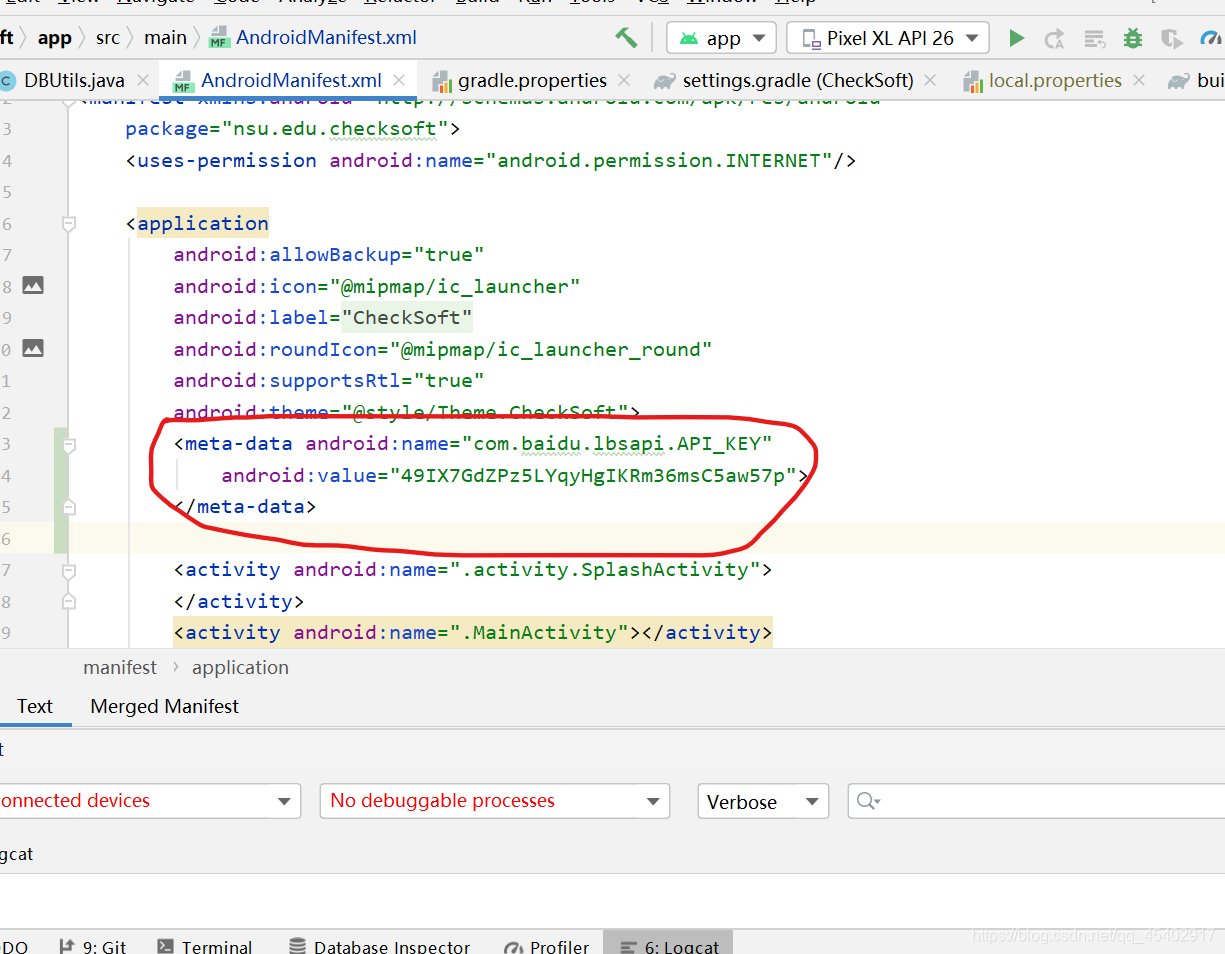Open the Verbose log level dropdown
1225x954 pixels.
763,801
